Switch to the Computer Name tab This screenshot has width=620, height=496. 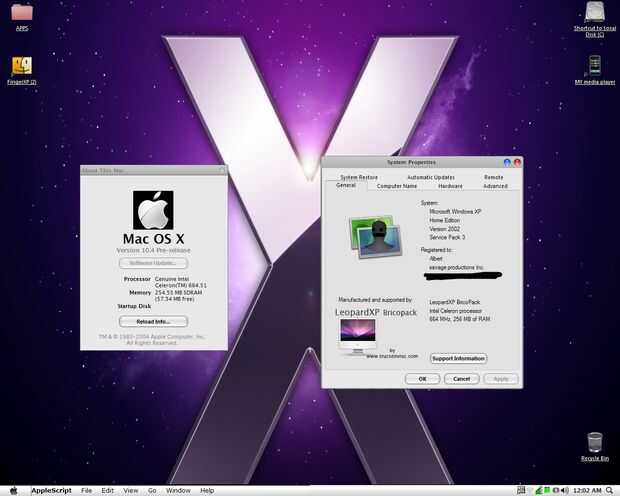[x=397, y=186]
